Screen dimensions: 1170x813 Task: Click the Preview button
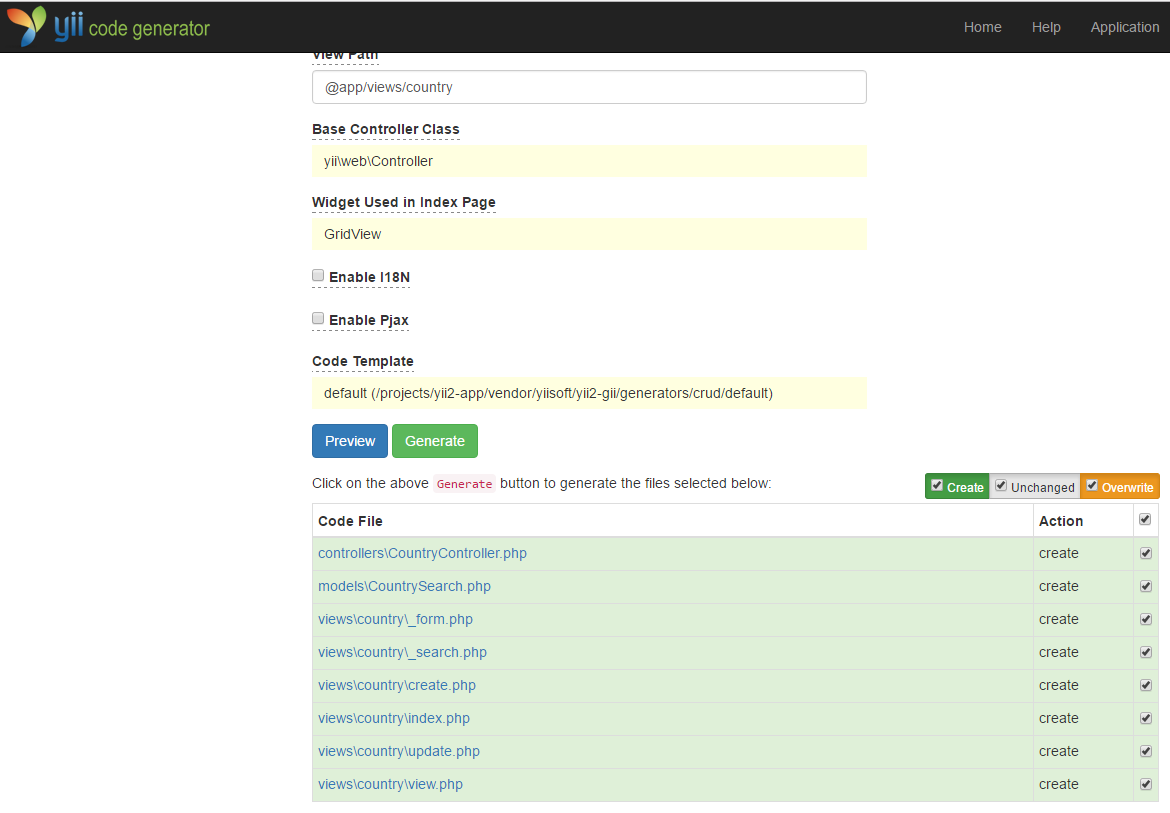point(349,440)
